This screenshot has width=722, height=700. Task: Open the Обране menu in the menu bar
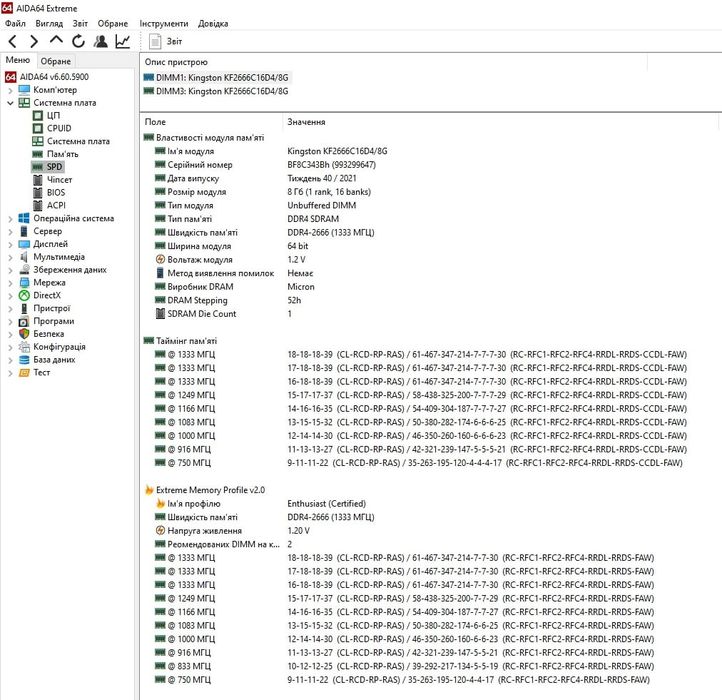tap(113, 23)
